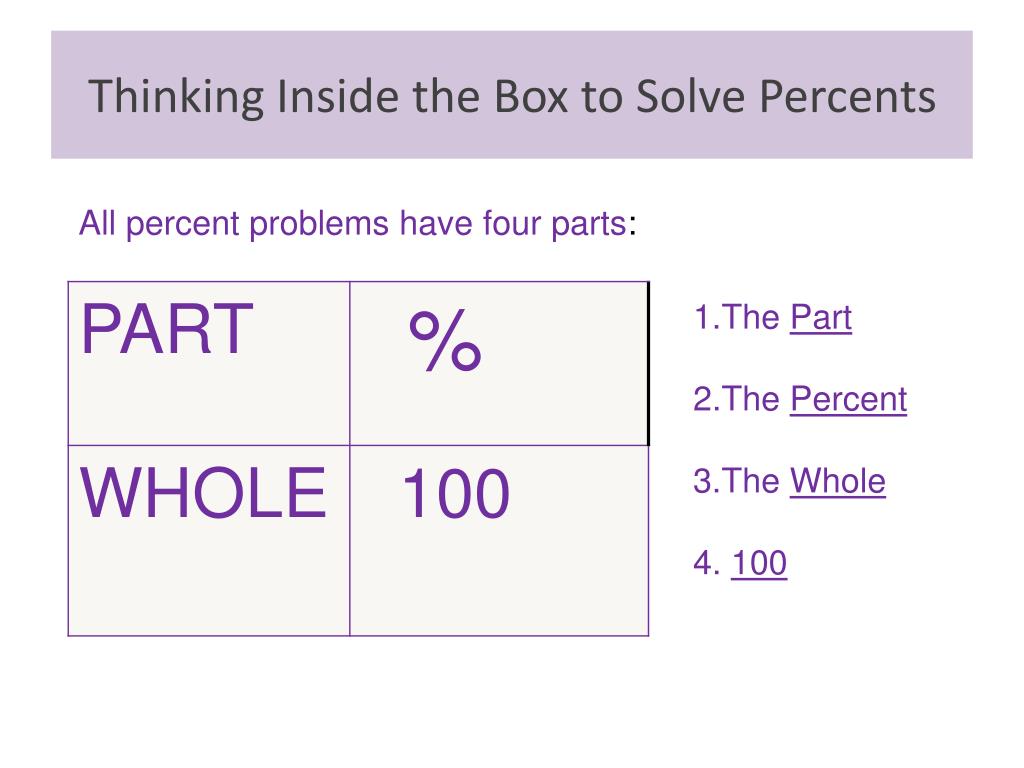The width and height of the screenshot is (1024, 768).
Task: Select the WHOLE cell in the table
Action: [209, 541]
